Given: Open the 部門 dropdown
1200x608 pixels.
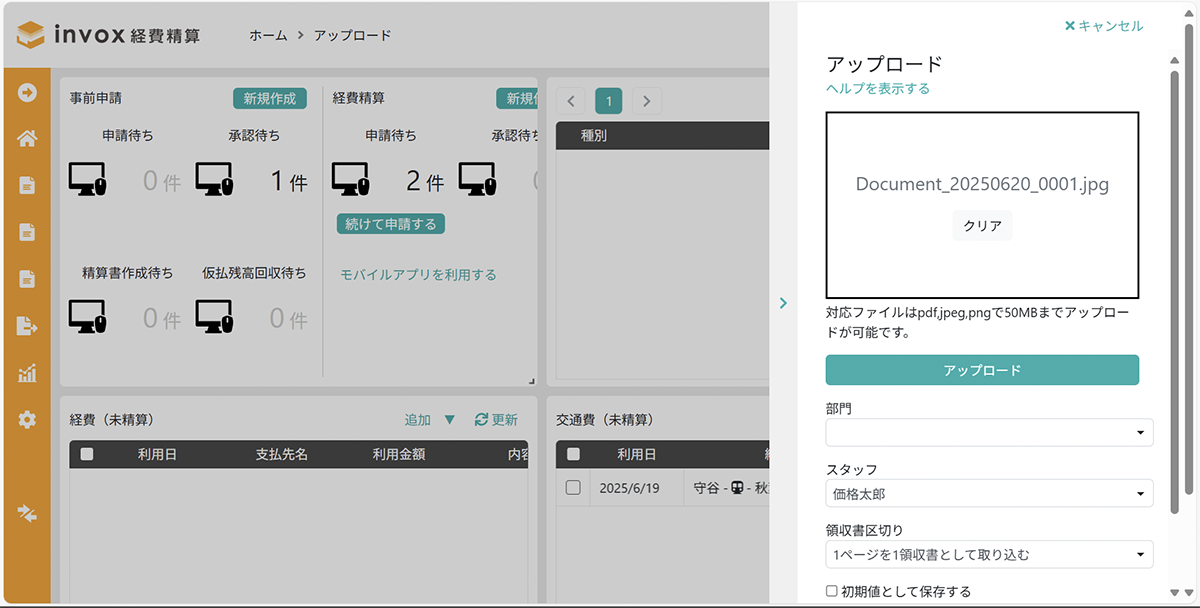Looking at the screenshot, I should click(x=989, y=432).
